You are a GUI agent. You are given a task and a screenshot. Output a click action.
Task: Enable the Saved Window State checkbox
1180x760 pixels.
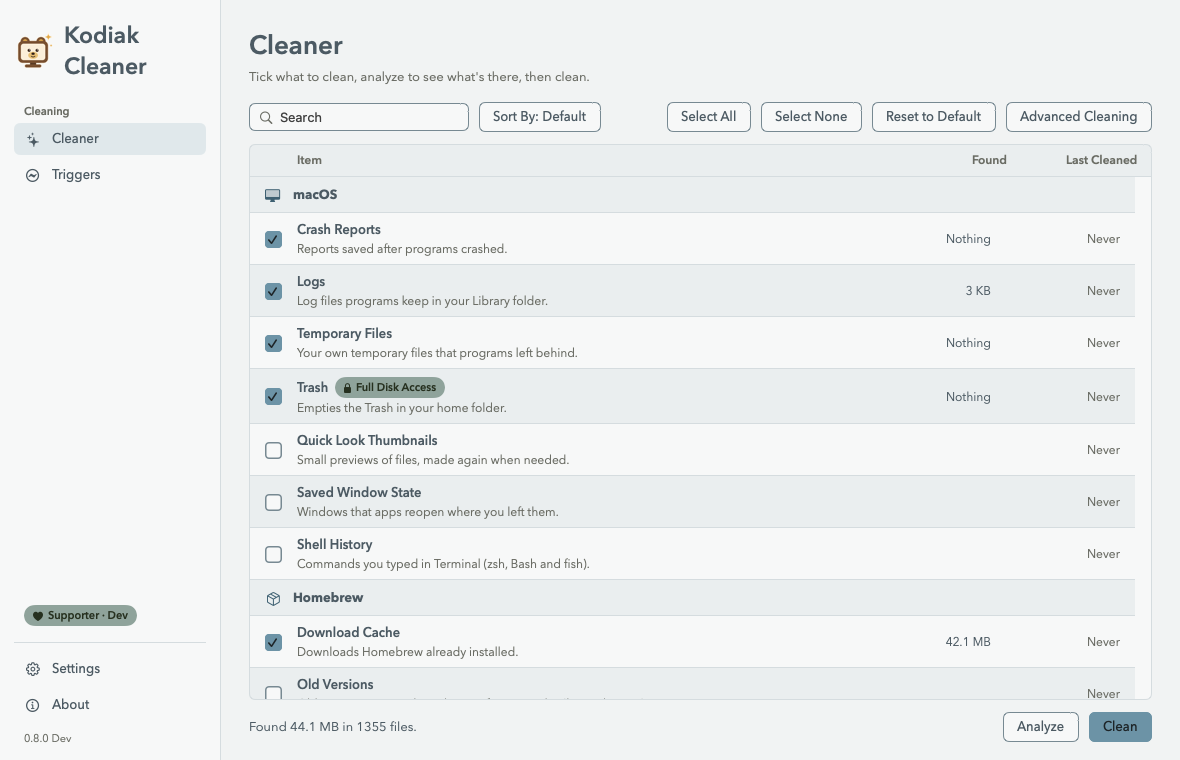273,502
